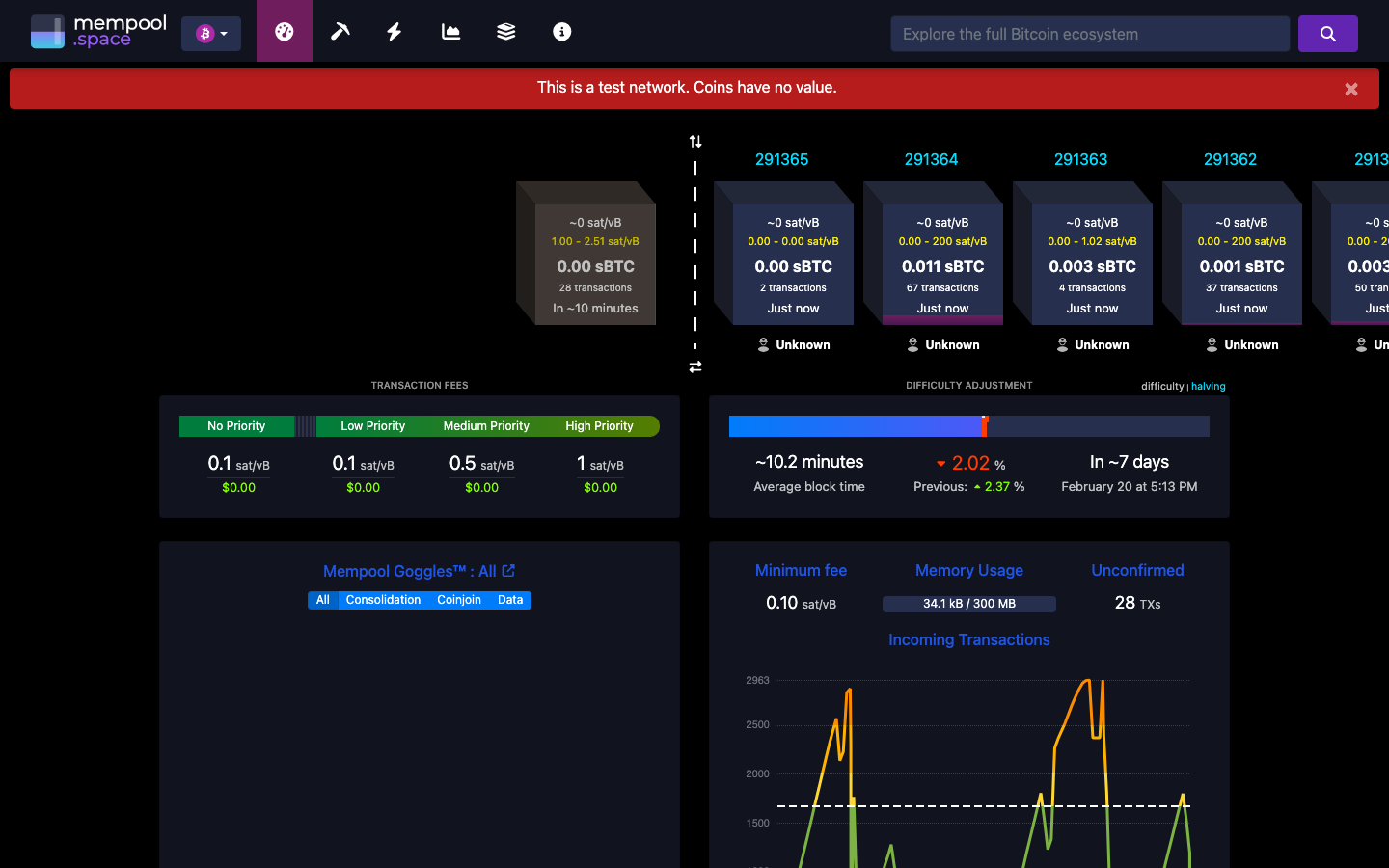Image resolution: width=1389 pixels, height=868 pixels.
Task: Click the stacked-layers icon in the top navigation
Action: (x=505, y=31)
